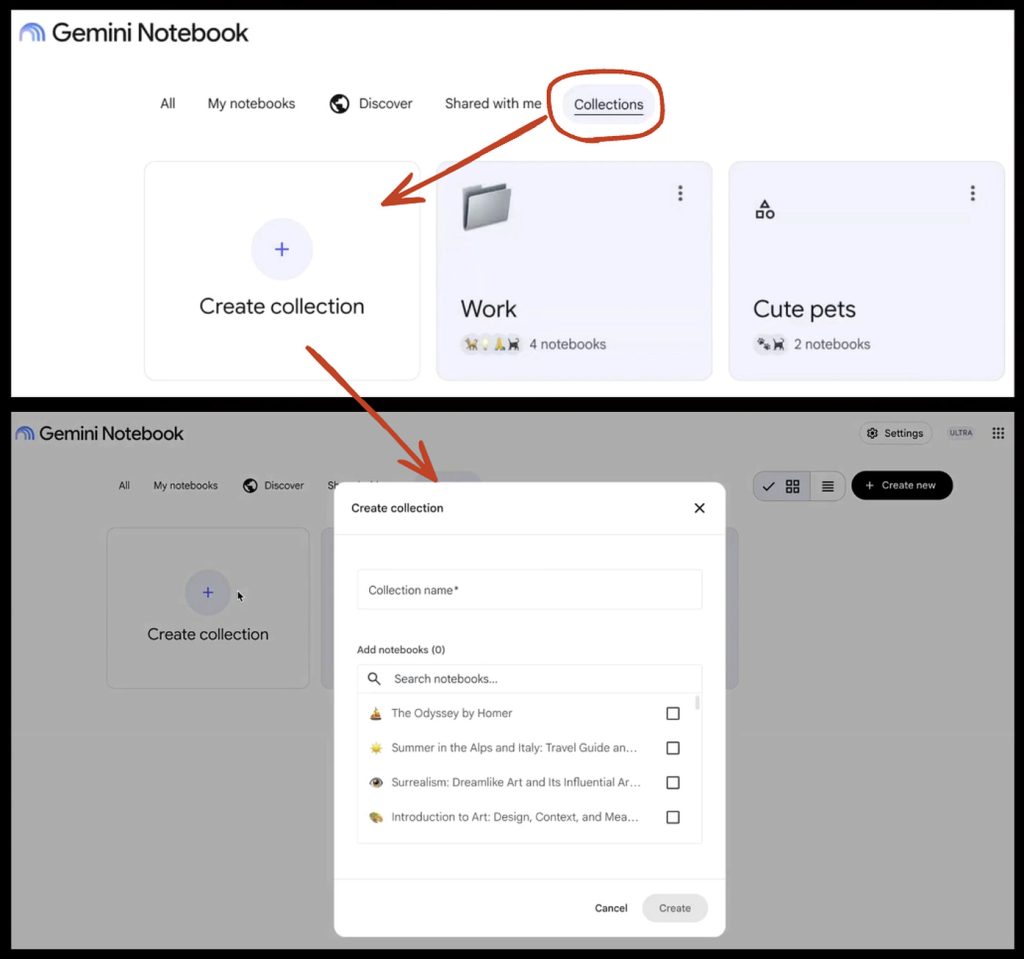Click the Create new button
1024x959 pixels.
901,485
